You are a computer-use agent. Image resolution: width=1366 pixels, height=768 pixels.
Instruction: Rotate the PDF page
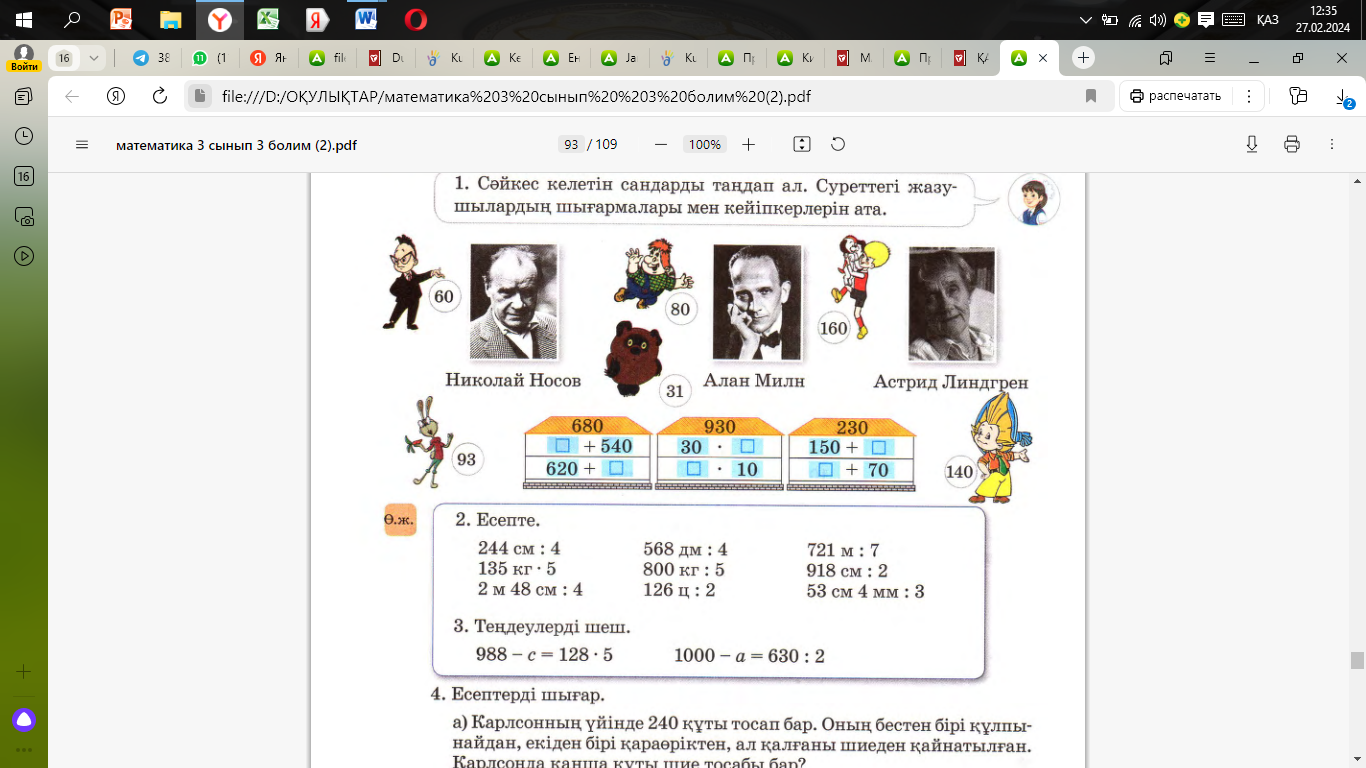tap(838, 144)
